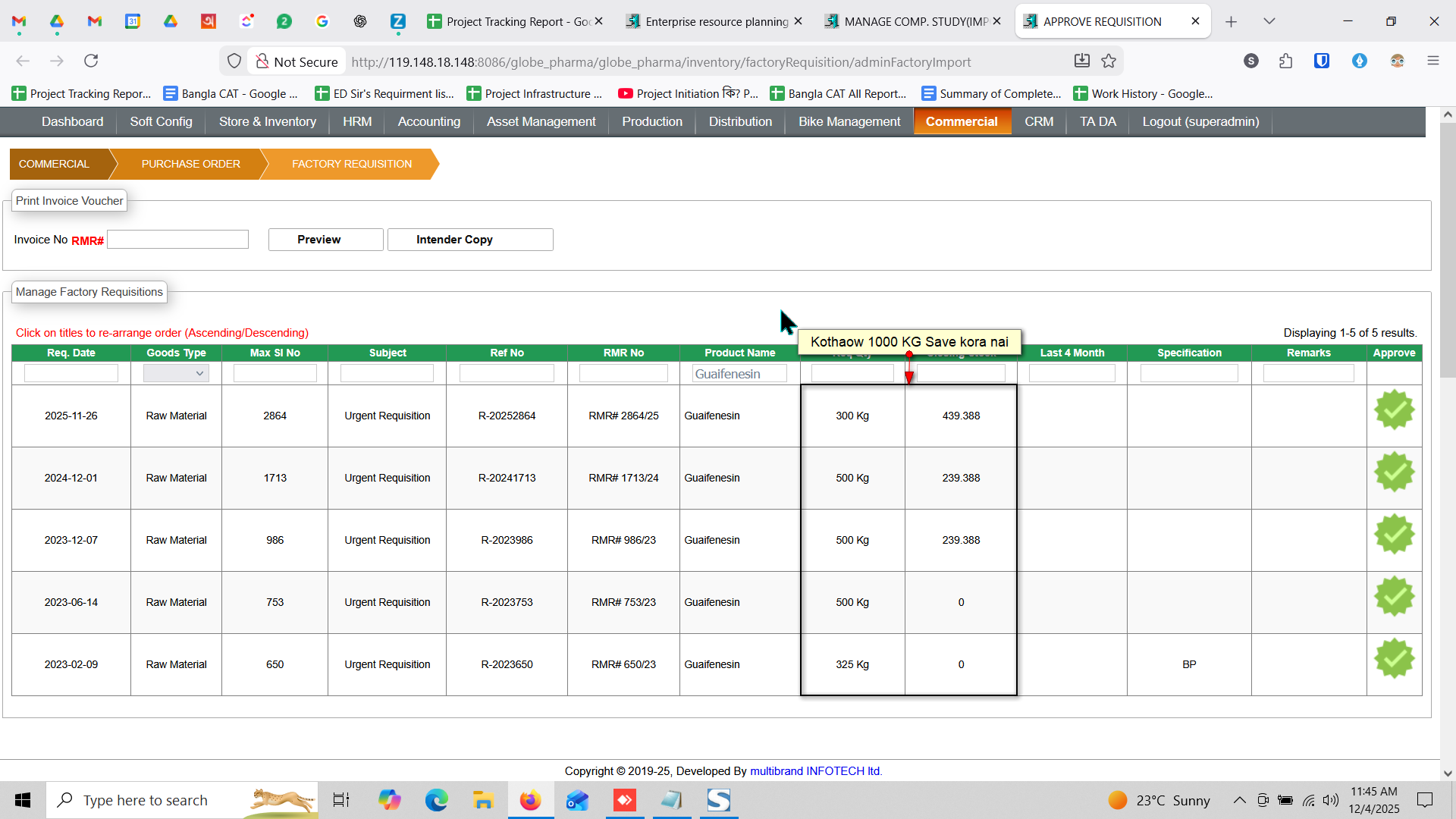The width and height of the screenshot is (1456, 819).
Task: Open the list all tabs chevron
Action: 1269,21
